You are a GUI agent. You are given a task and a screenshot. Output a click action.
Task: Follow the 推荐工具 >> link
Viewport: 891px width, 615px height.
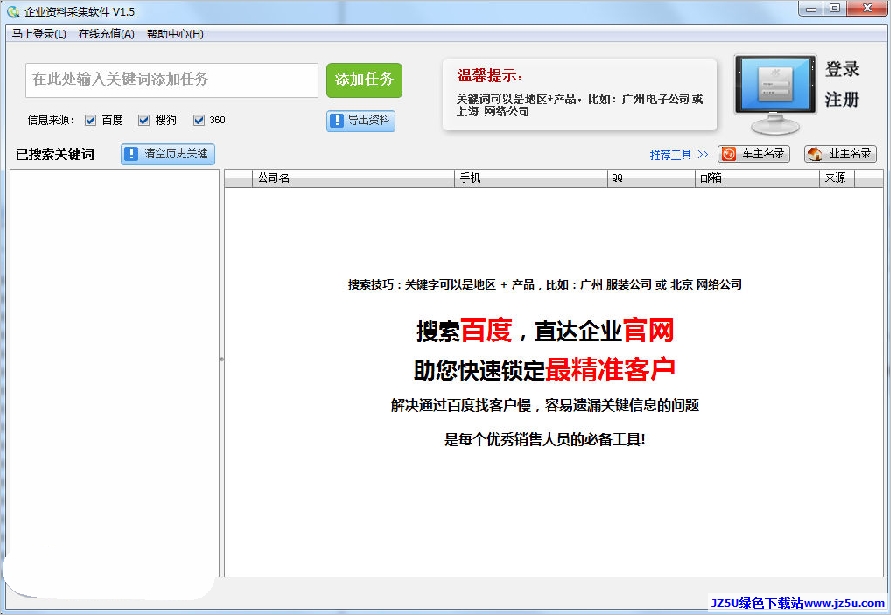tap(678, 155)
